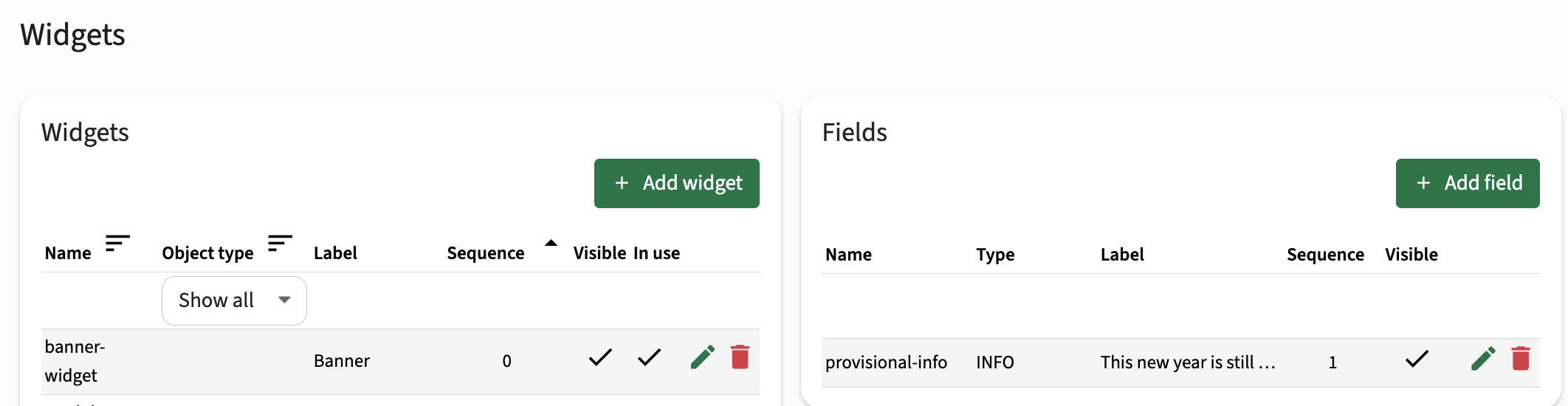
Task: Delete banner-widget using red trash icon
Action: 740,357
